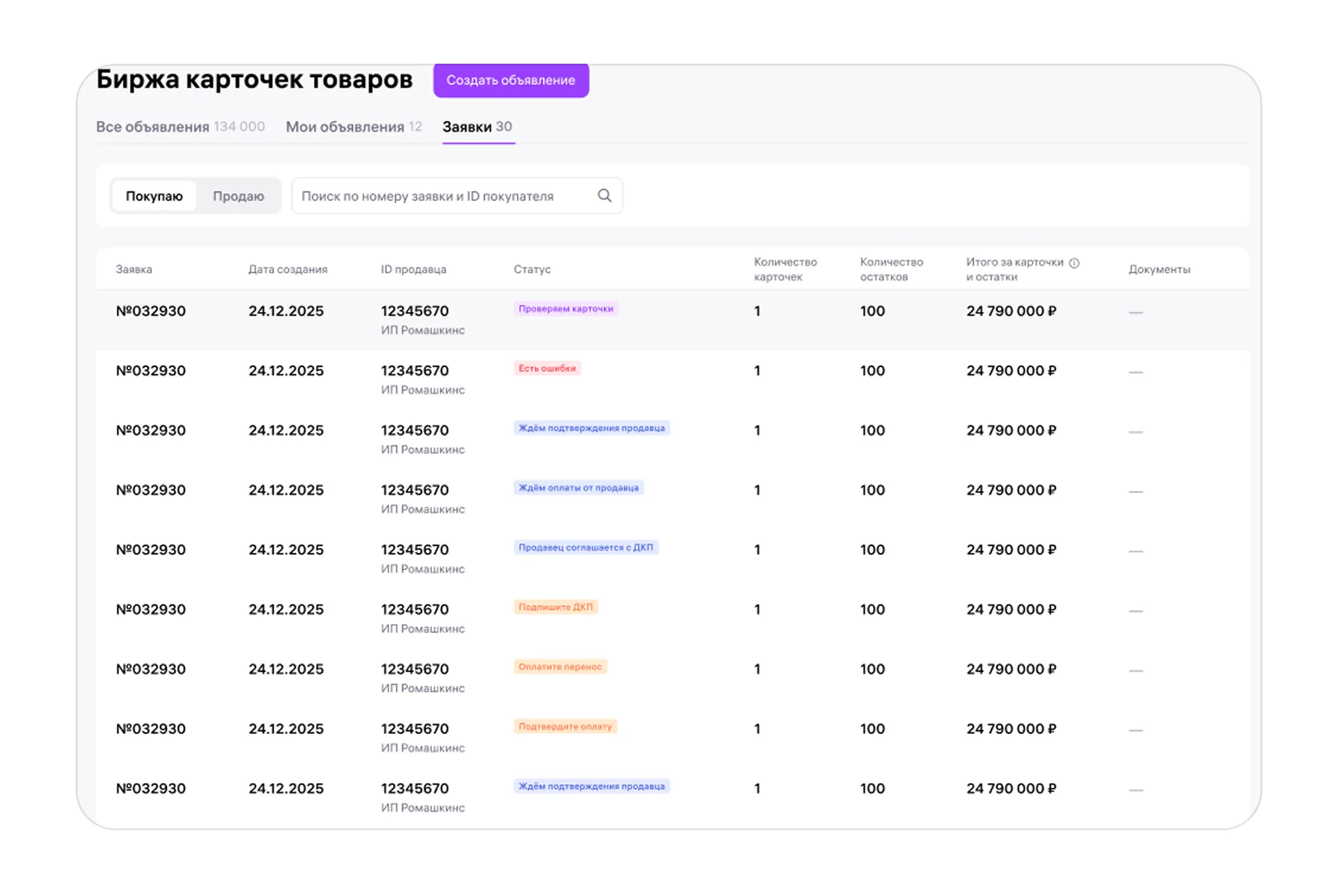Viewport: 1338px width, 896px height.
Task: Switch to the Мои объявления tab
Action: click(x=354, y=127)
